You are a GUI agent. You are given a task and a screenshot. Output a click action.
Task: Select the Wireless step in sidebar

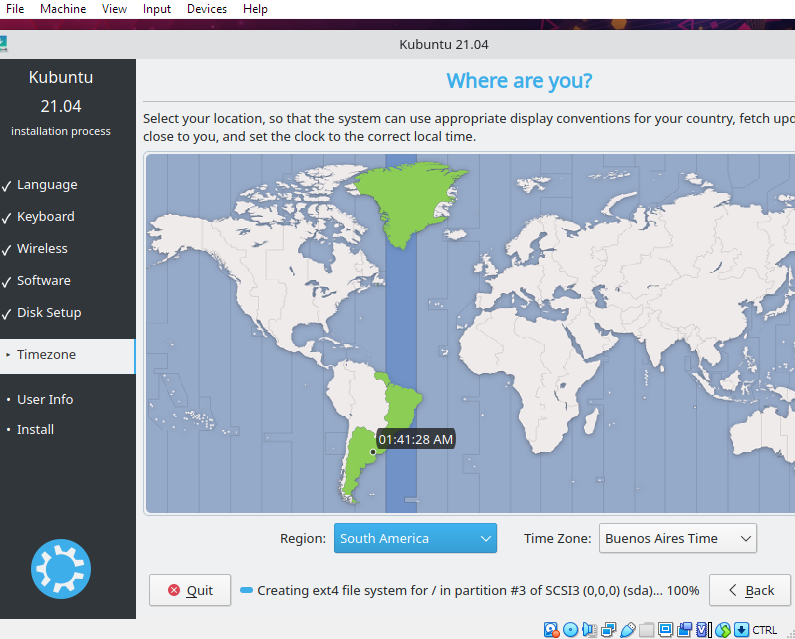click(x=42, y=248)
